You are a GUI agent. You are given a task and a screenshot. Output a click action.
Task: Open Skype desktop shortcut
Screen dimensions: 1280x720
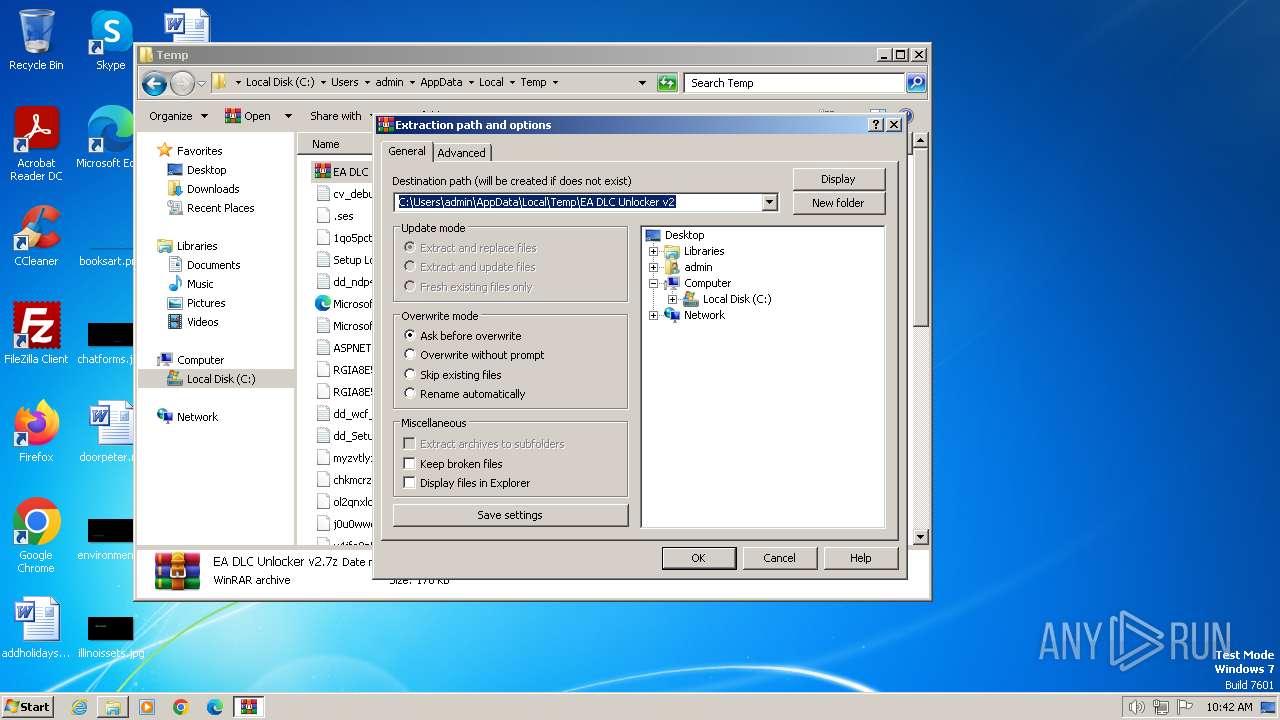coord(110,40)
